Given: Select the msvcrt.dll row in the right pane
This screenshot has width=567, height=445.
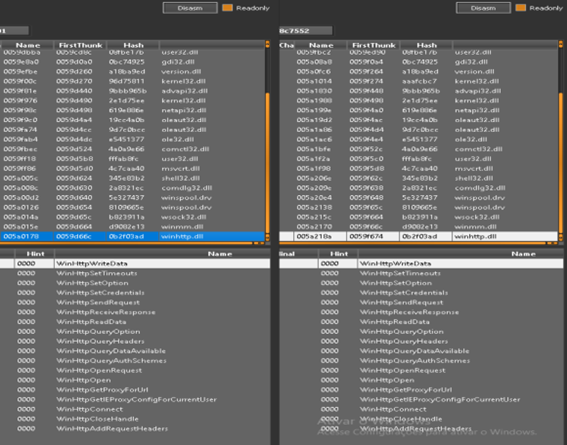Looking at the screenshot, I should (419, 168).
